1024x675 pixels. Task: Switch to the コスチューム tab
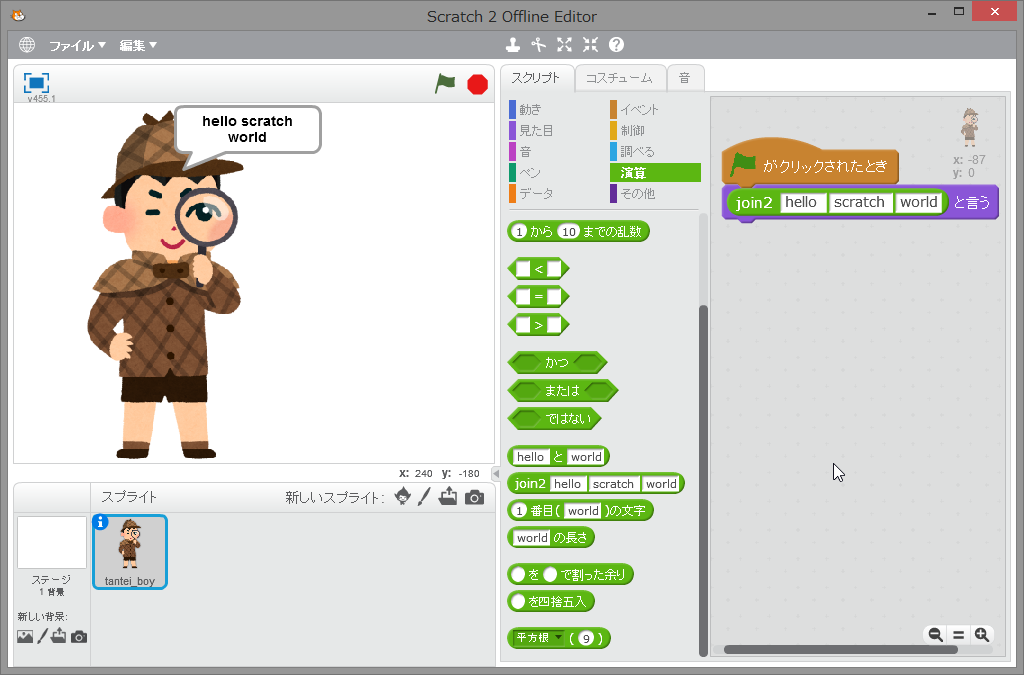(x=619, y=78)
